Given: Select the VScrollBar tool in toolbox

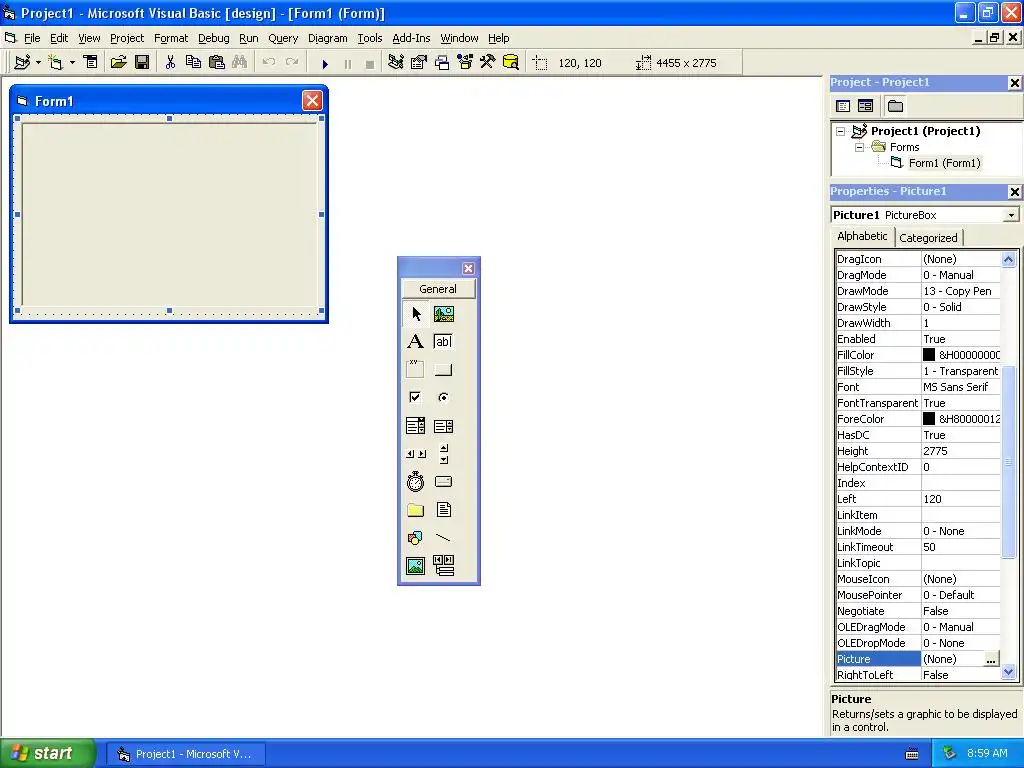Looking at the screenshot, I should pos(443,453).
